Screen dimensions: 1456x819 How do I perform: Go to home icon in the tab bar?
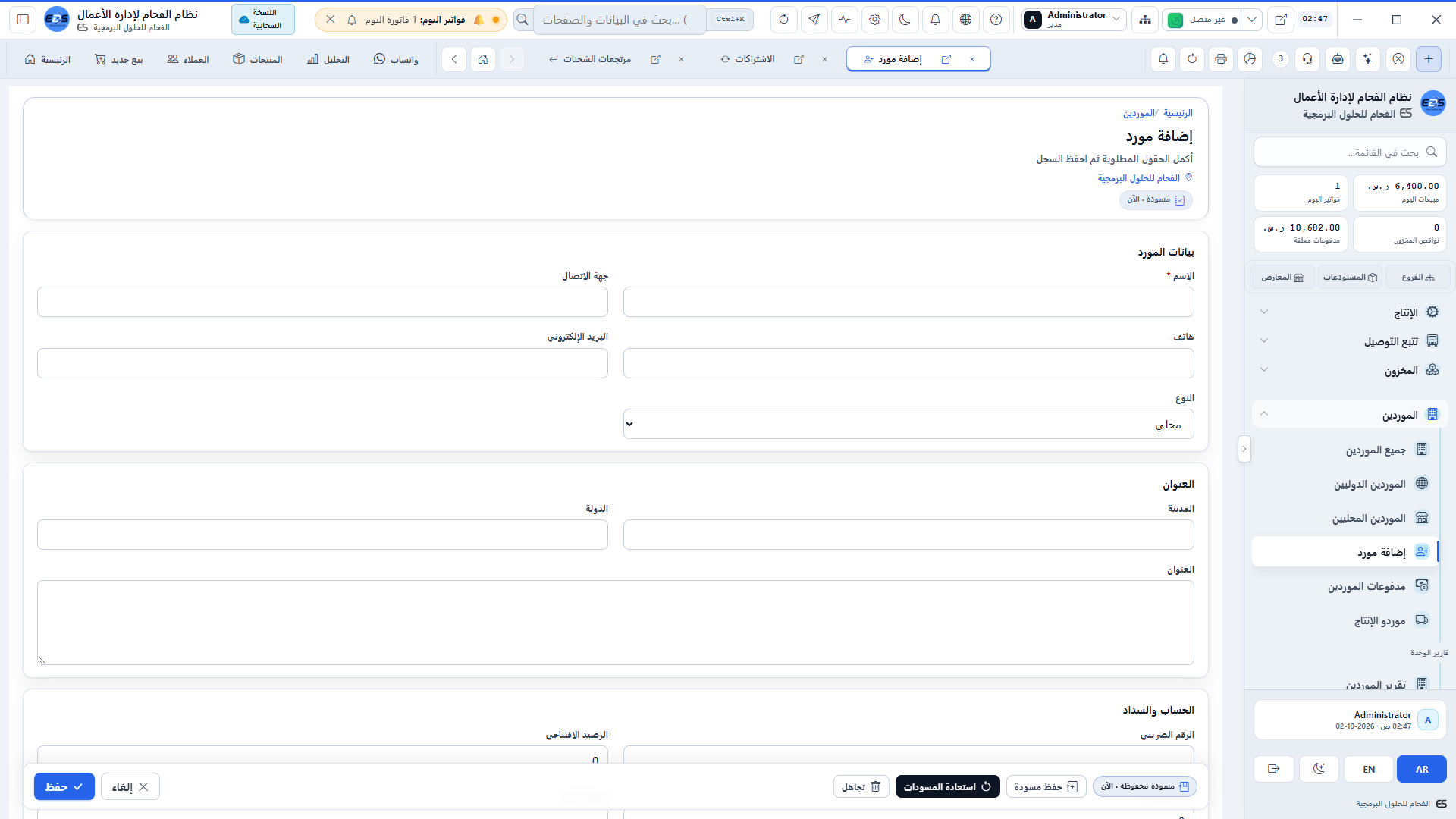[483, 59]
